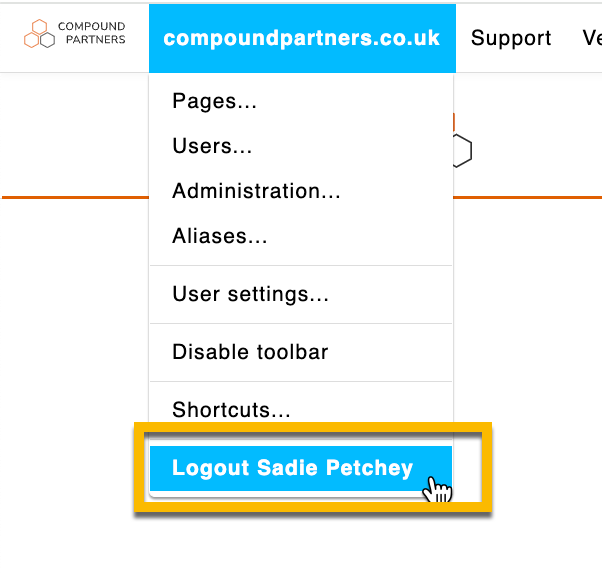The width and height of the screenshot is (602, 576).
Task: Click the orange divider line under Support
Action: pyautogui.click(x=528, y=197)
